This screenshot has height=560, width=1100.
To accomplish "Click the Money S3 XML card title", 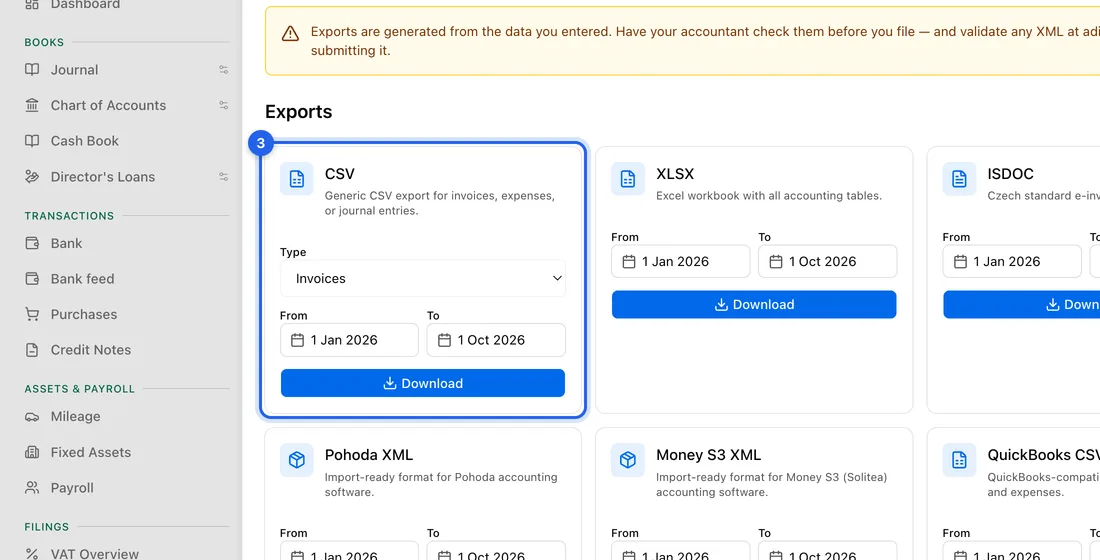I will pyautogui.click(x=708, y=455).
